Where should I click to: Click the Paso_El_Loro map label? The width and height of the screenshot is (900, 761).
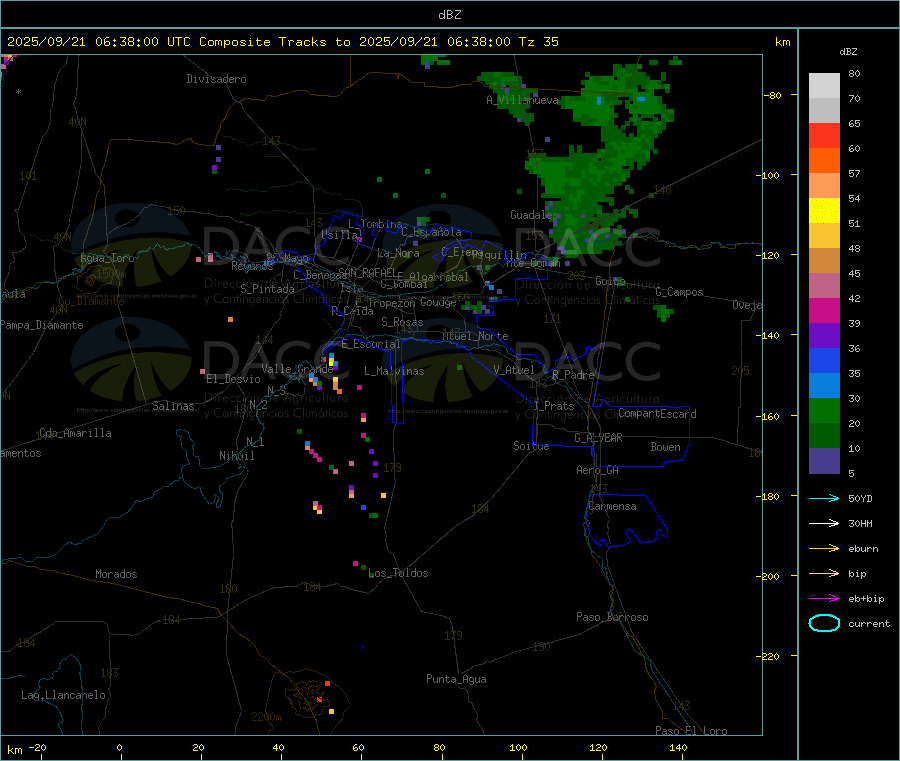[691, 731]
